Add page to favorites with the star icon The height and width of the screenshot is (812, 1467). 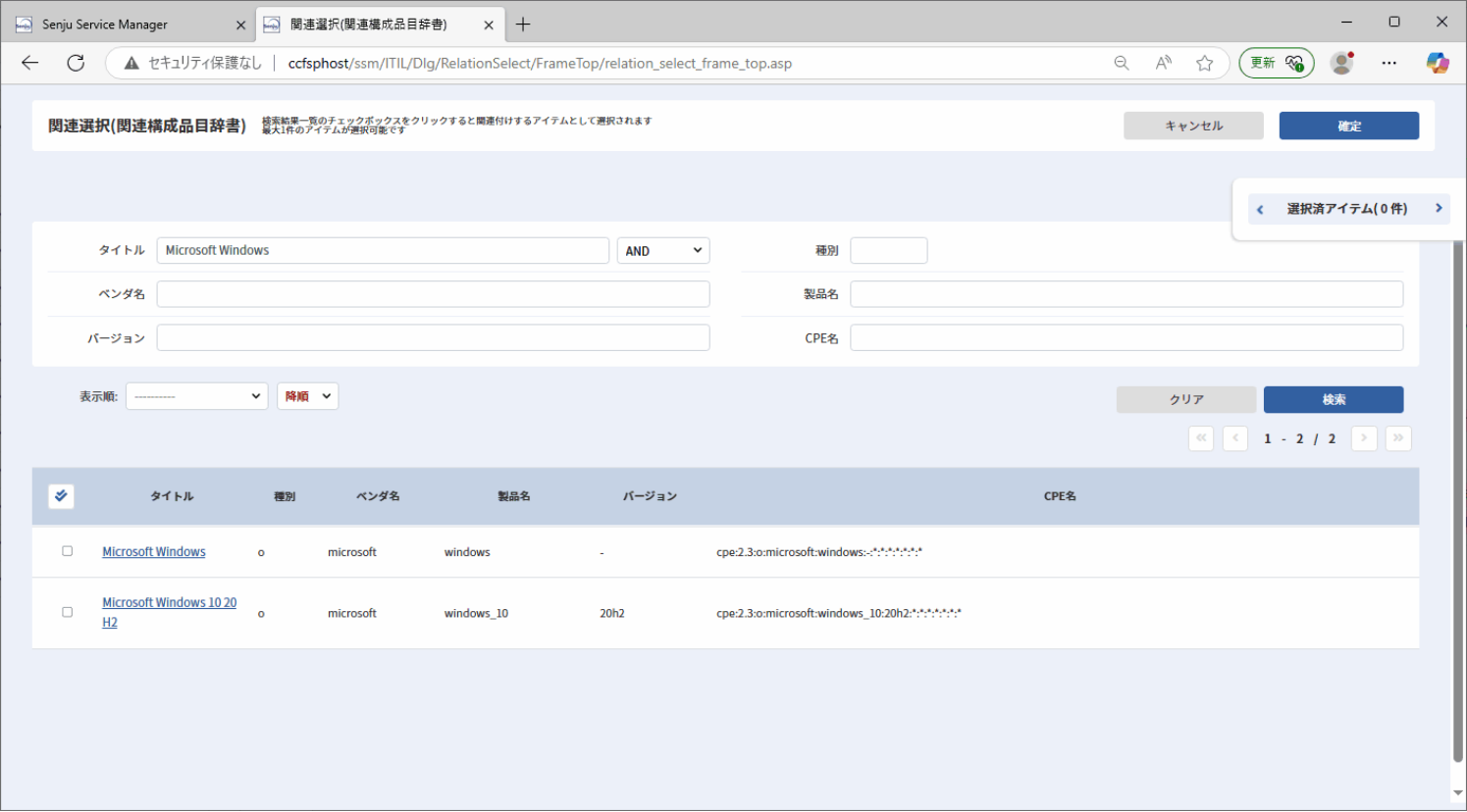point(1204,63)
